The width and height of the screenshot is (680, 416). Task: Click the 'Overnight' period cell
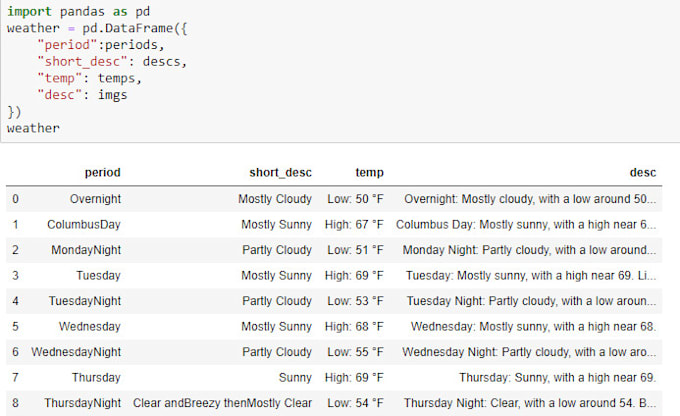point(95,199)
